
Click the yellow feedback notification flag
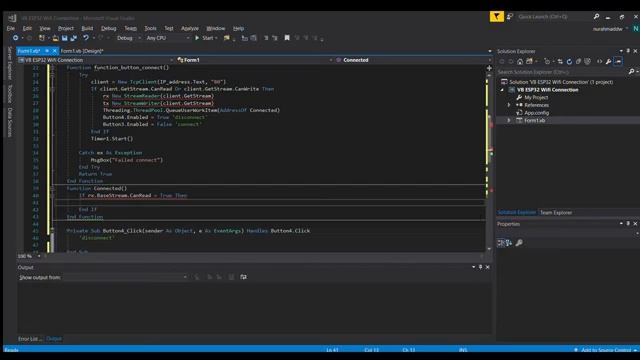tap(497, 16)
